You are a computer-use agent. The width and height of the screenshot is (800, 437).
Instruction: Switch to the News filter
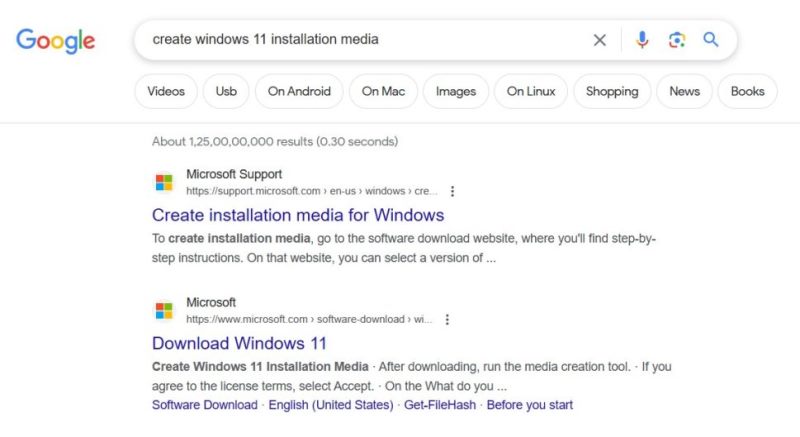pyautogui.click(x=684, y=91)
